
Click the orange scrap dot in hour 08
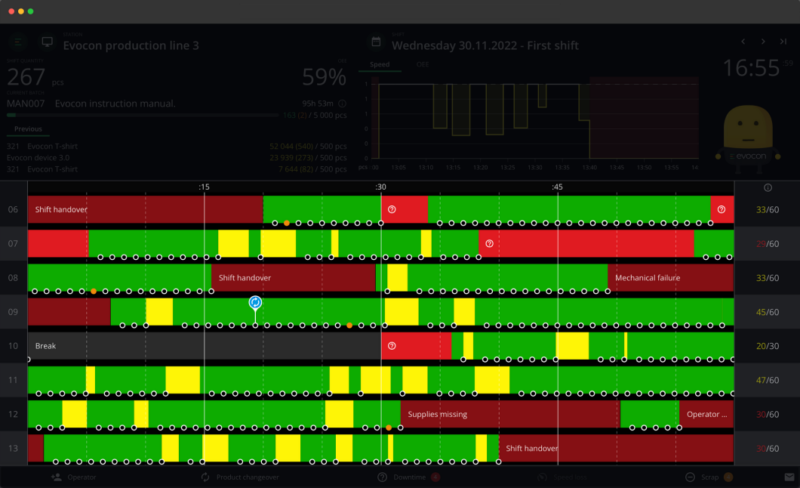click(93, 291)
